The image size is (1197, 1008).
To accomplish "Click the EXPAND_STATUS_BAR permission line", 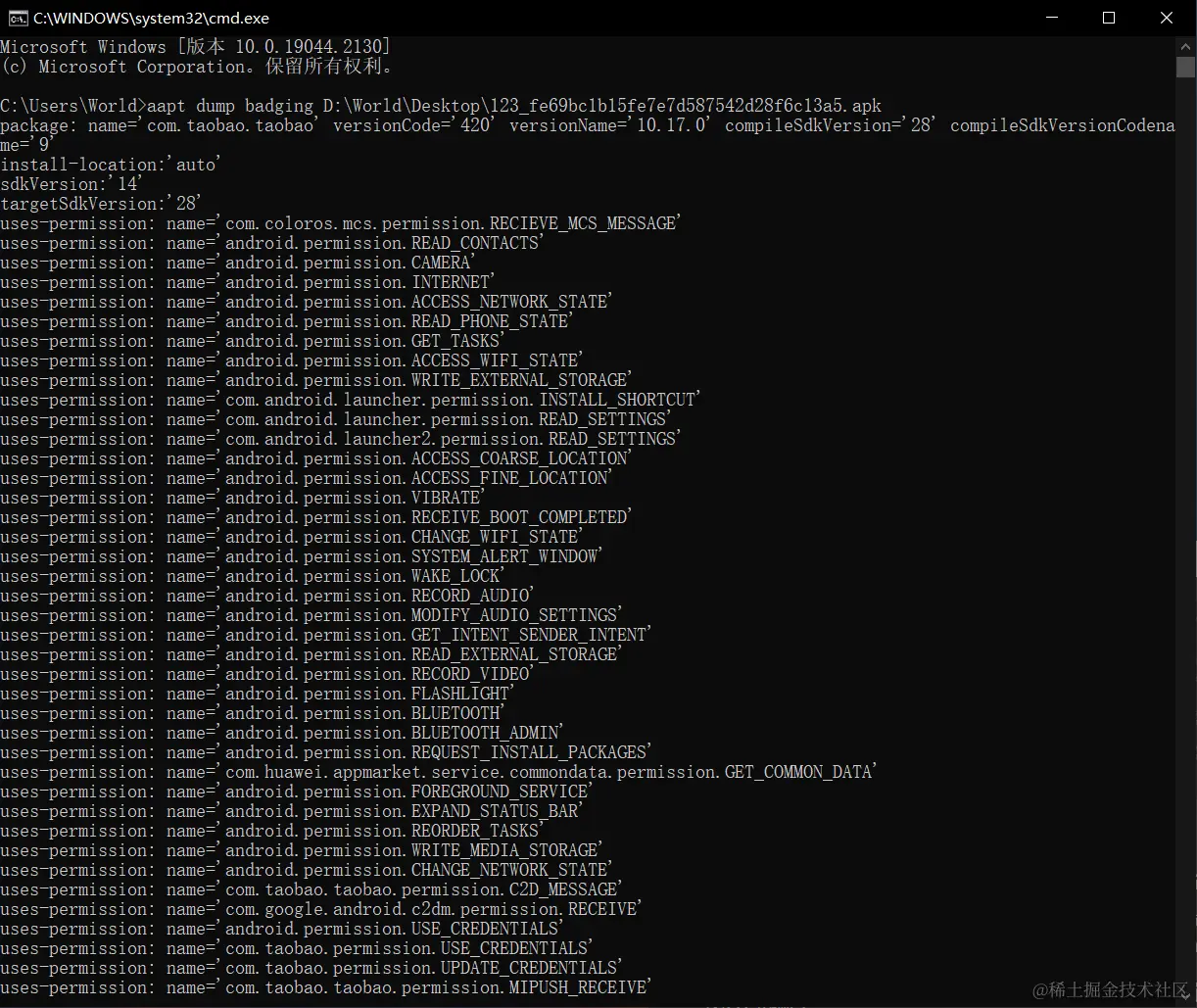I will click(x=292, y=811).
